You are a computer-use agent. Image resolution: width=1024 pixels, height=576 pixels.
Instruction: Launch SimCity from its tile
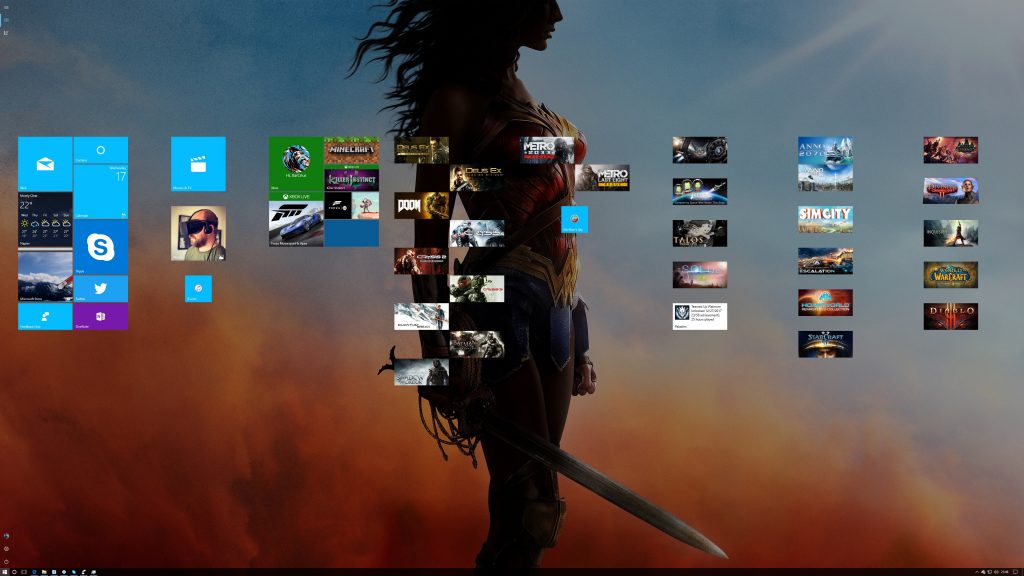pyautogui.click(x=825, y=219)
